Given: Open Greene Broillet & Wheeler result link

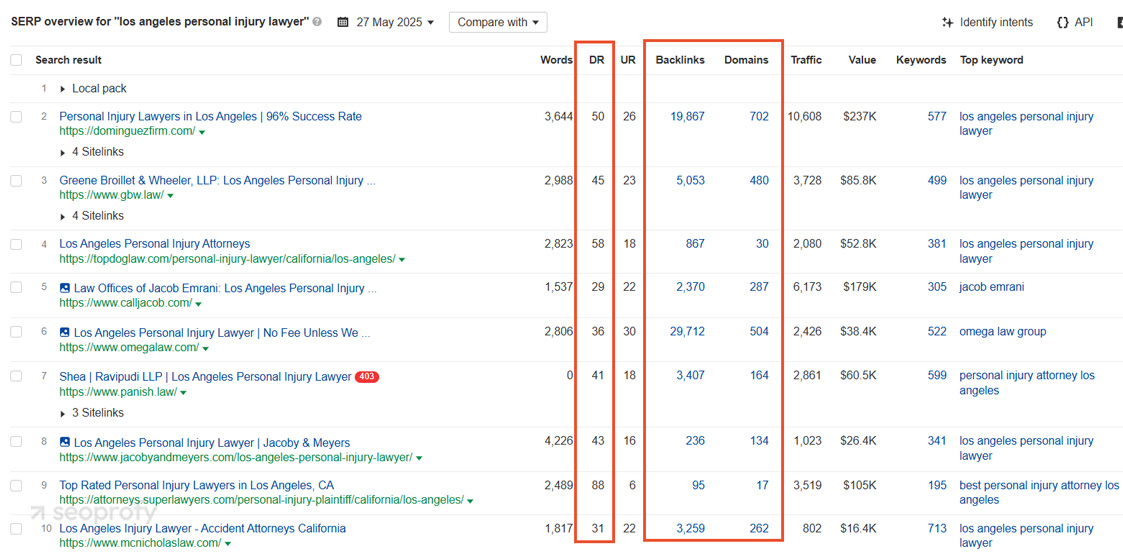Looking at the screenshot, I should pyautogui.click(x=217, y=181).
